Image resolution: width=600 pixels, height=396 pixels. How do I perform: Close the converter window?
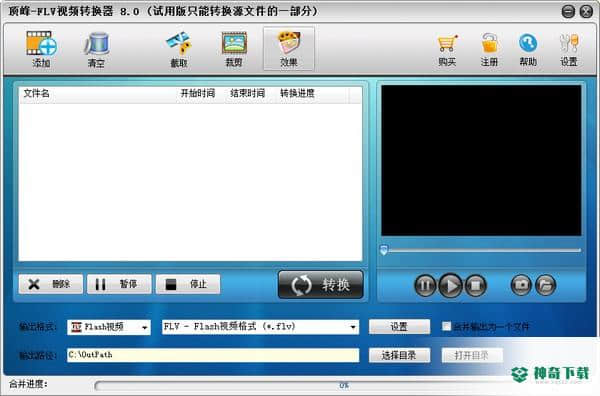click(586, 11)
